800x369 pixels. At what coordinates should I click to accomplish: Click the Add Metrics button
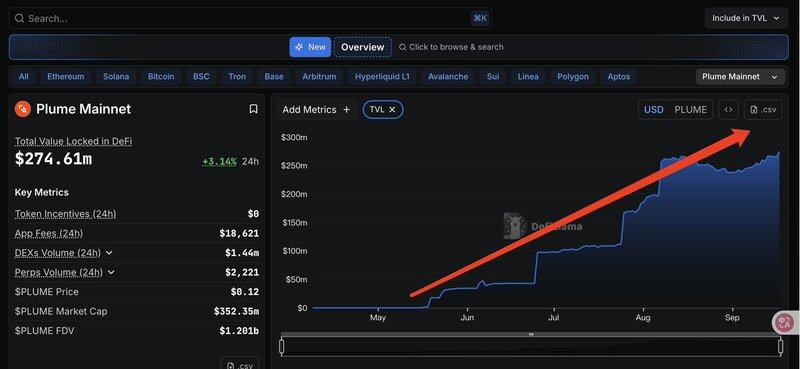[316, 110]
